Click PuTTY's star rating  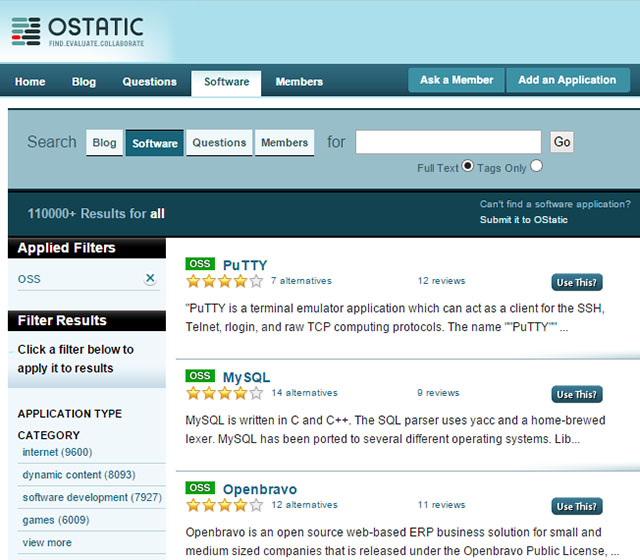point(224,281)
